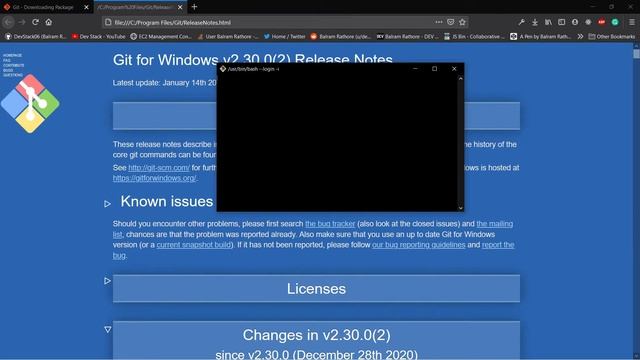Open 'our bug reporting guidelines' link
Screen dimensions: 640x360
click(418, 245)
